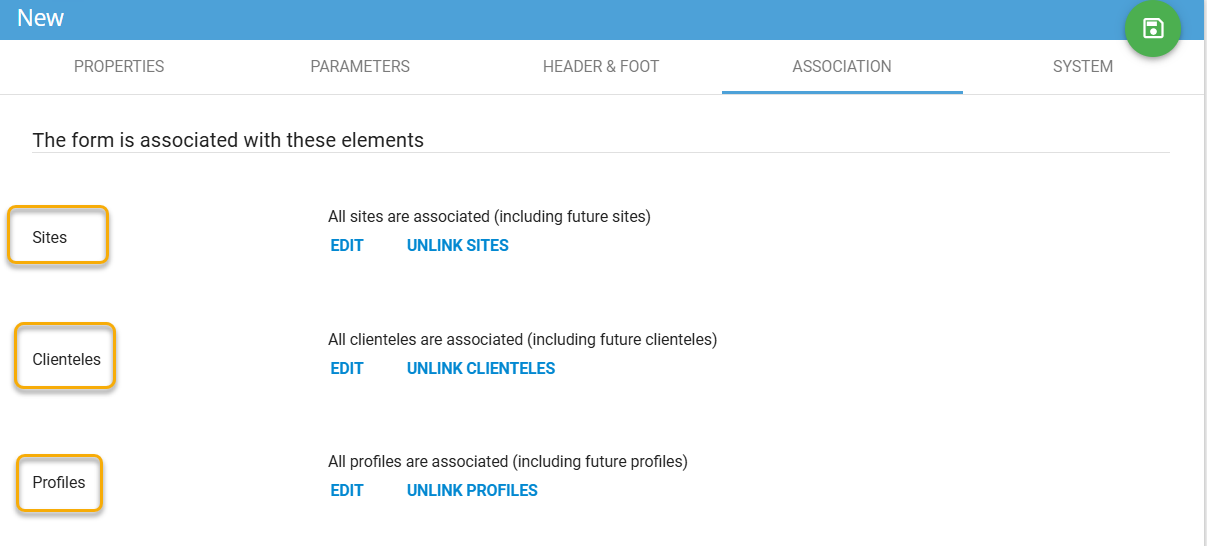The width and height of the screenshot is (1207, 546).
Task: Click the highlighted Clienteles label
Action: (x=66, y=359)
